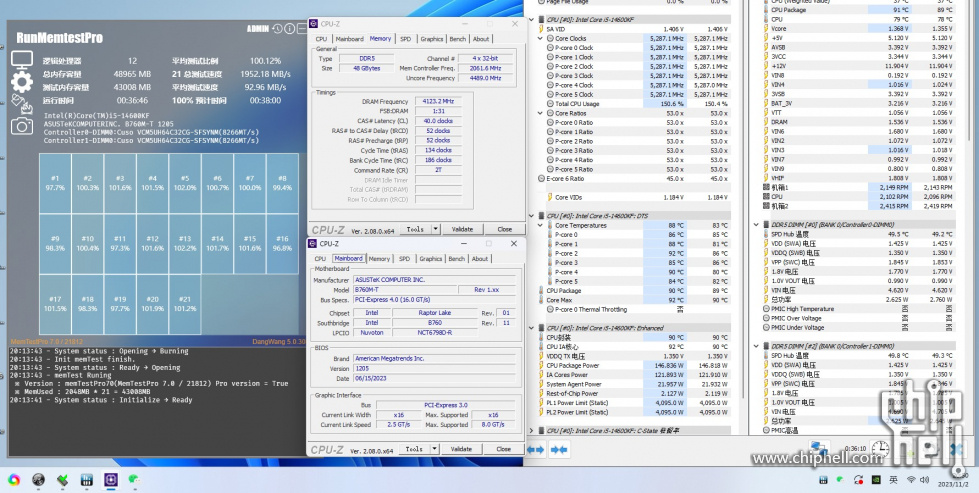Open About tab in lower CPU-Z window

pos(480,258)
